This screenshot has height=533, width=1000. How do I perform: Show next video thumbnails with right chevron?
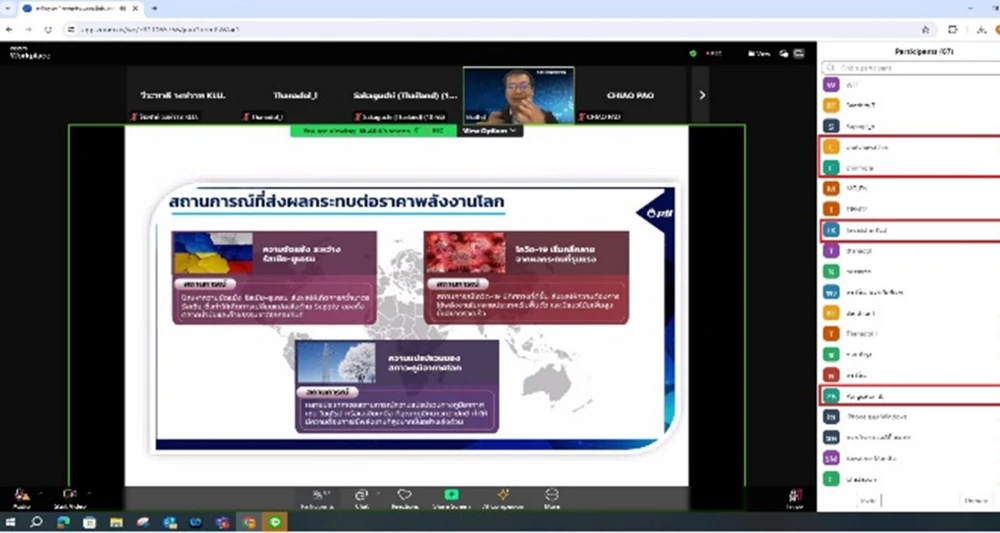point(702,95)
